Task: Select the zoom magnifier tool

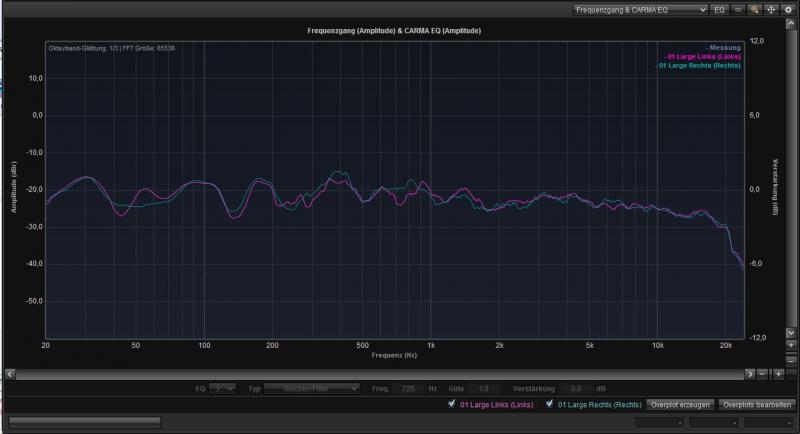Action: click(x=754, y=9)
